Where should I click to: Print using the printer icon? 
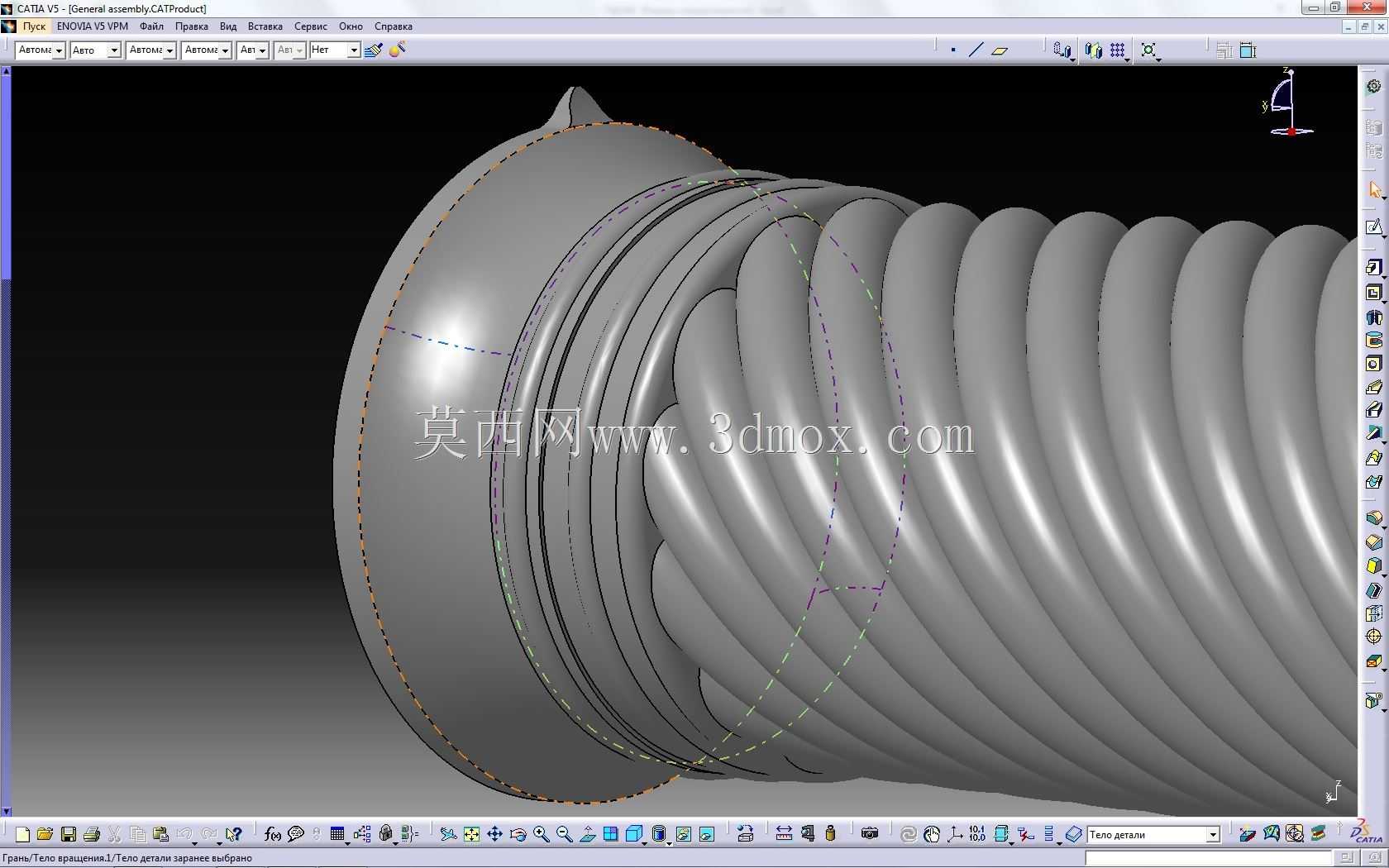click(x=92, y=834)
